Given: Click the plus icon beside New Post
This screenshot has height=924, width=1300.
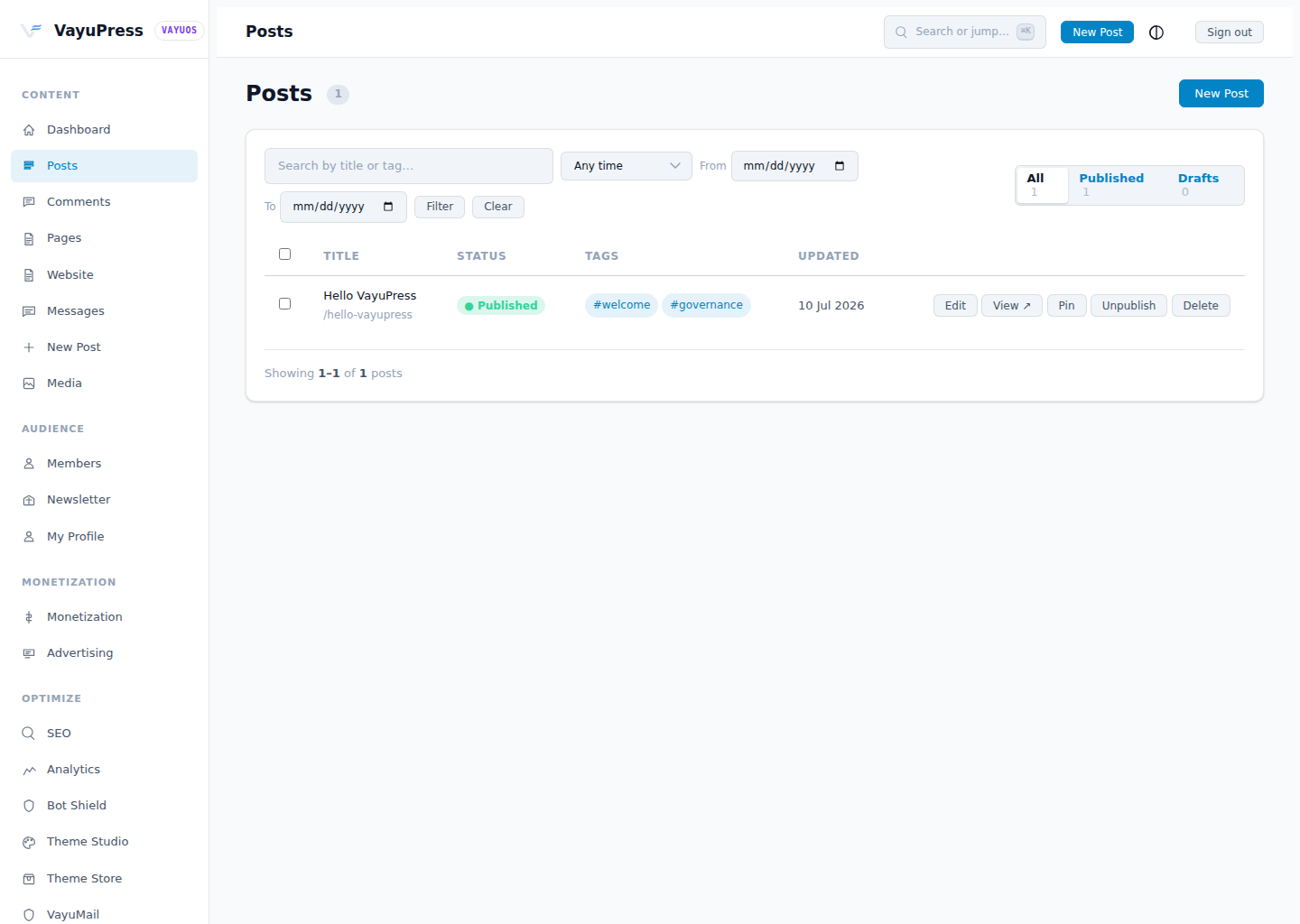Looking at the screenshot, I should [x=29, y=347].
